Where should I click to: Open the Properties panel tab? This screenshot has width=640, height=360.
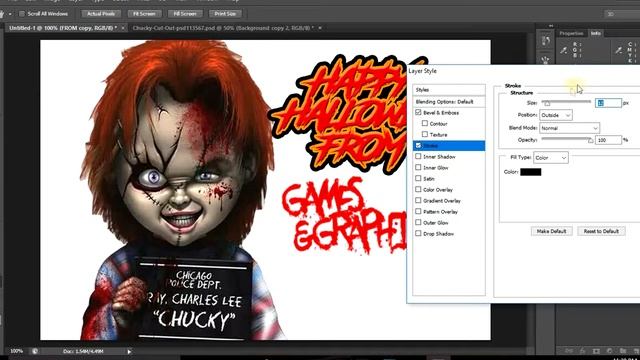click(571, 33)
